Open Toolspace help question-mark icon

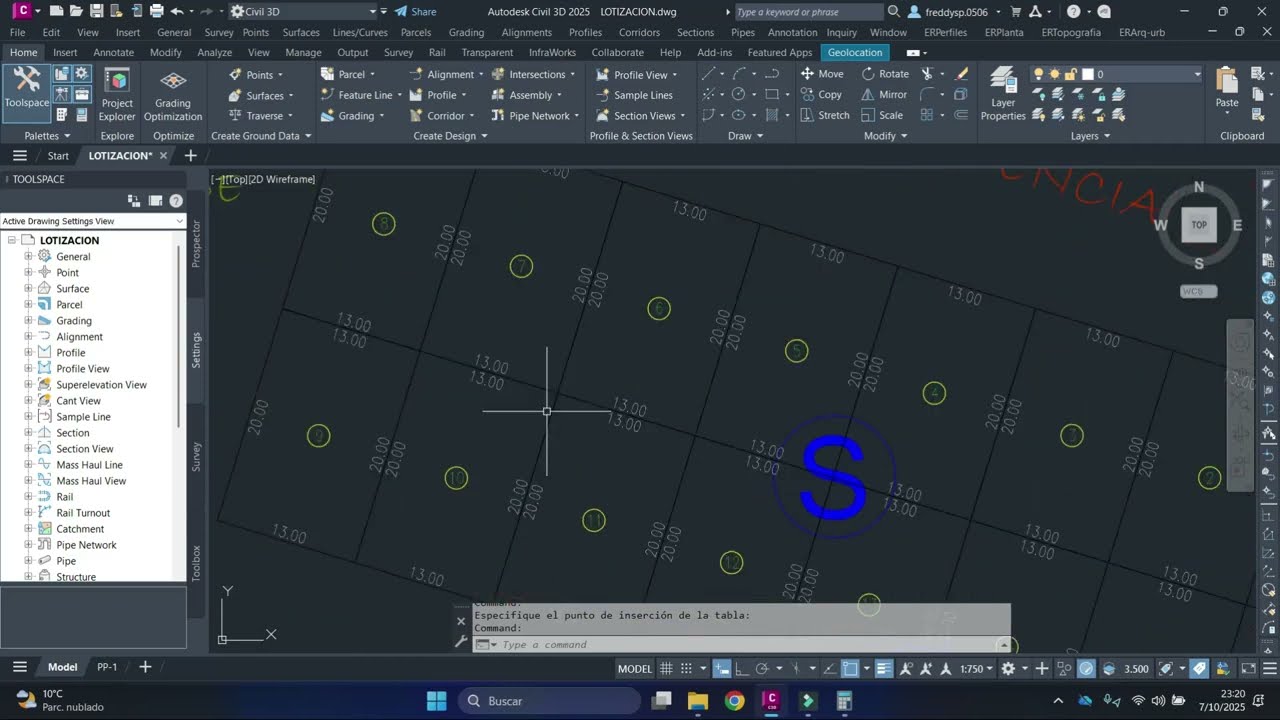(x=176, y=201)
